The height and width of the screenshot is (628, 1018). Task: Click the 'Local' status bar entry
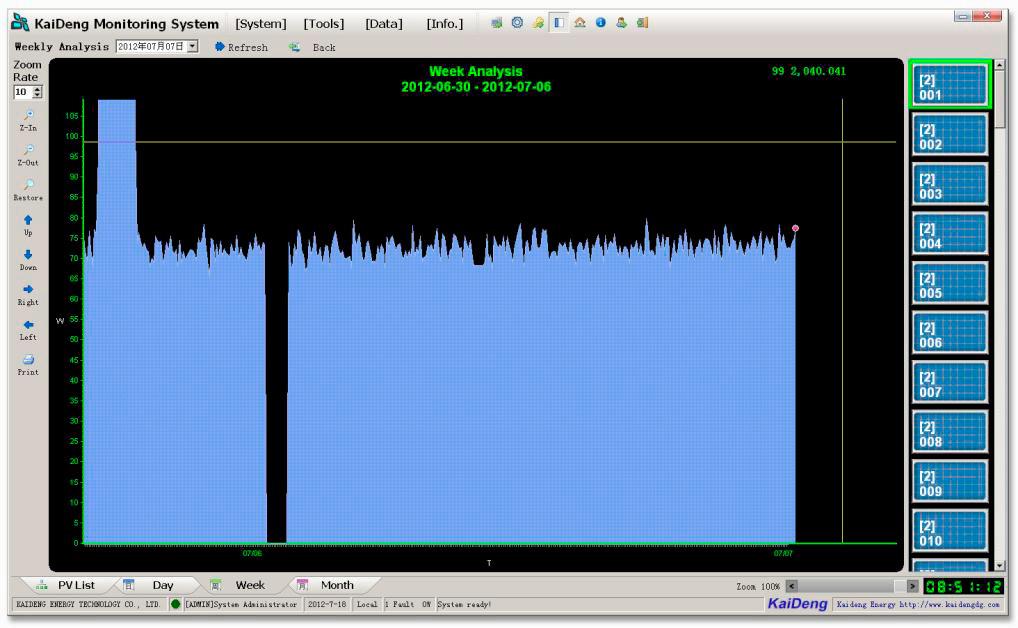(x=367, y=605)
